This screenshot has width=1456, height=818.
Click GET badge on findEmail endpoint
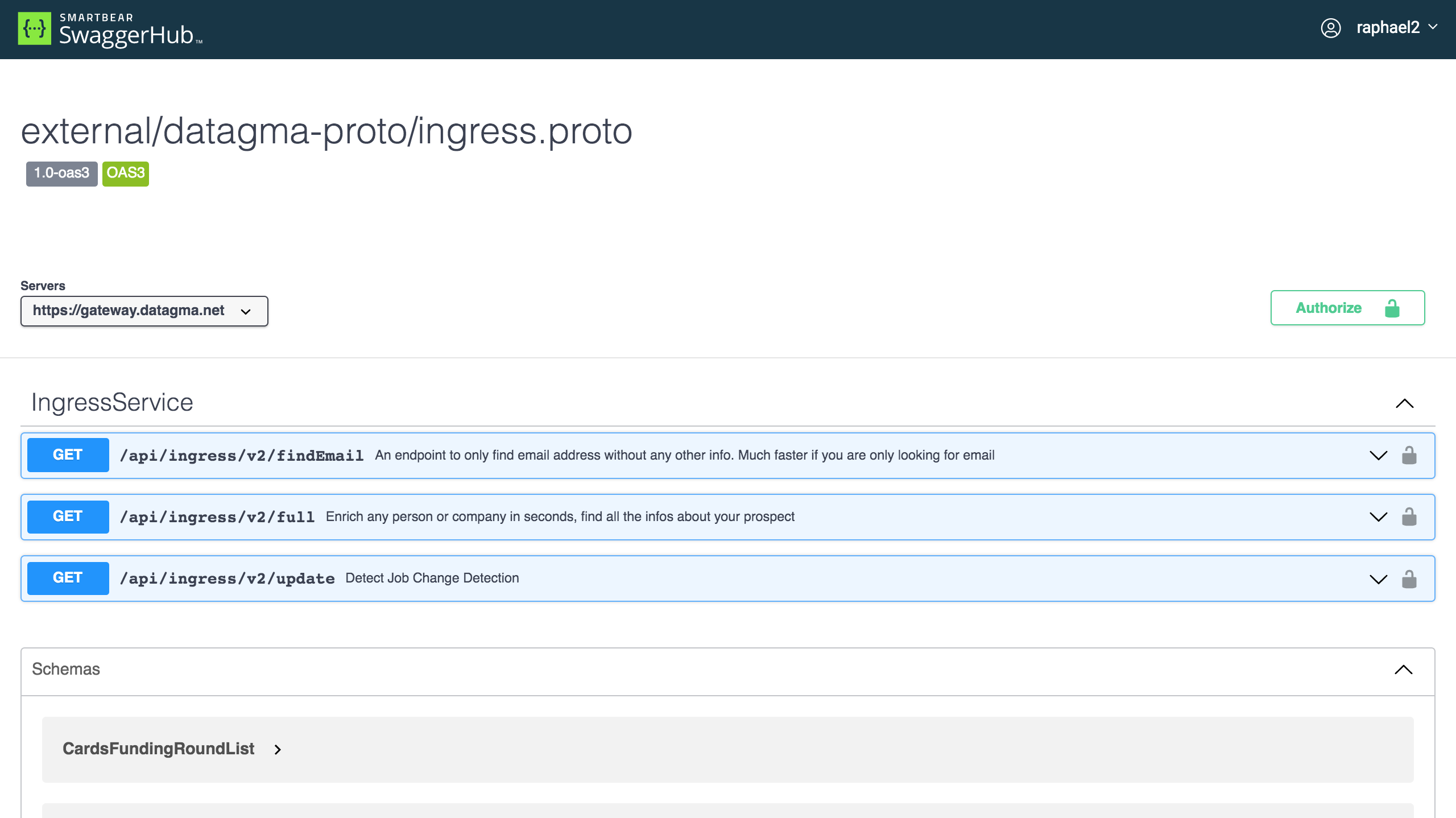coord(68,455)
